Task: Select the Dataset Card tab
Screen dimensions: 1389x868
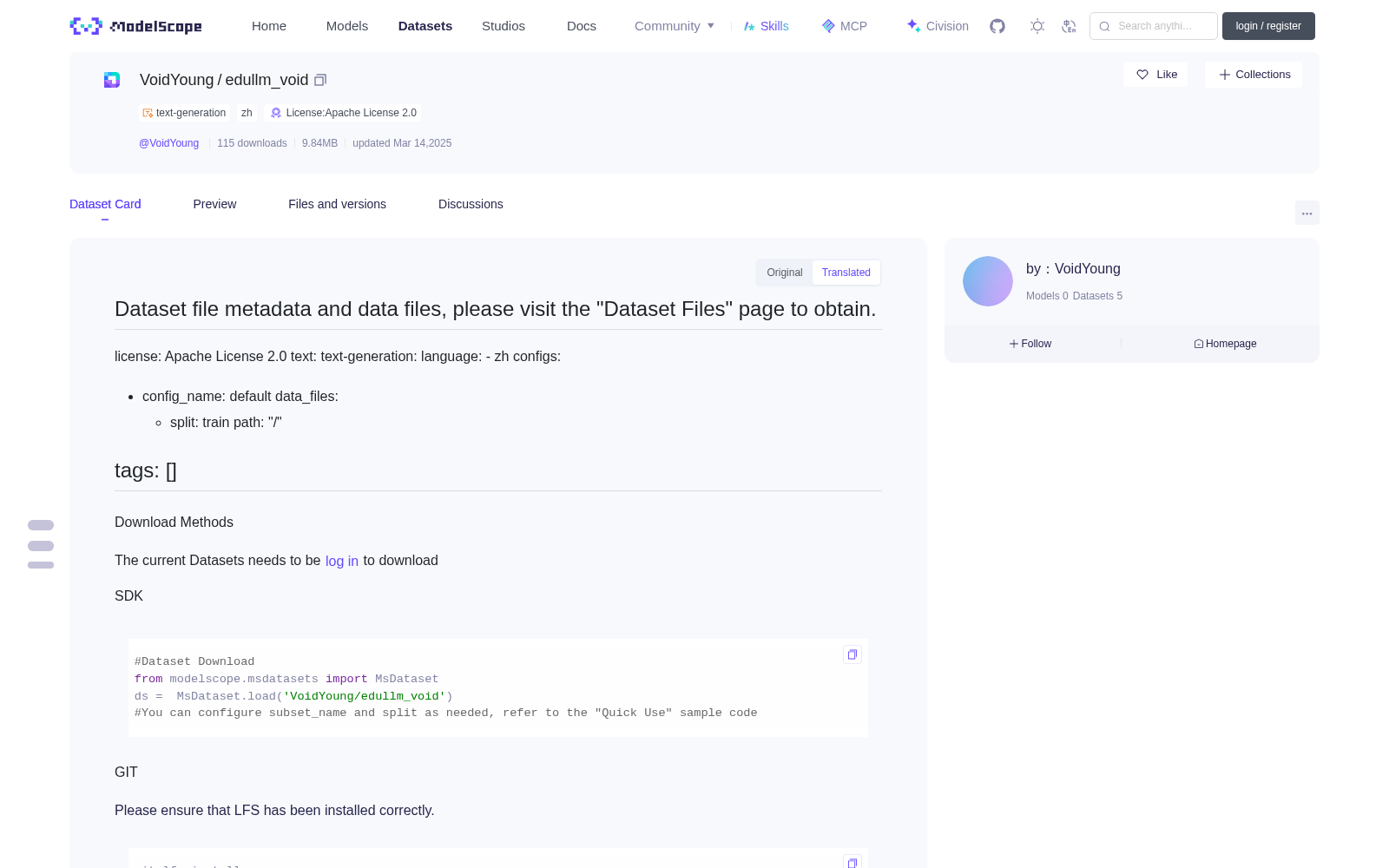Action: 105,204
